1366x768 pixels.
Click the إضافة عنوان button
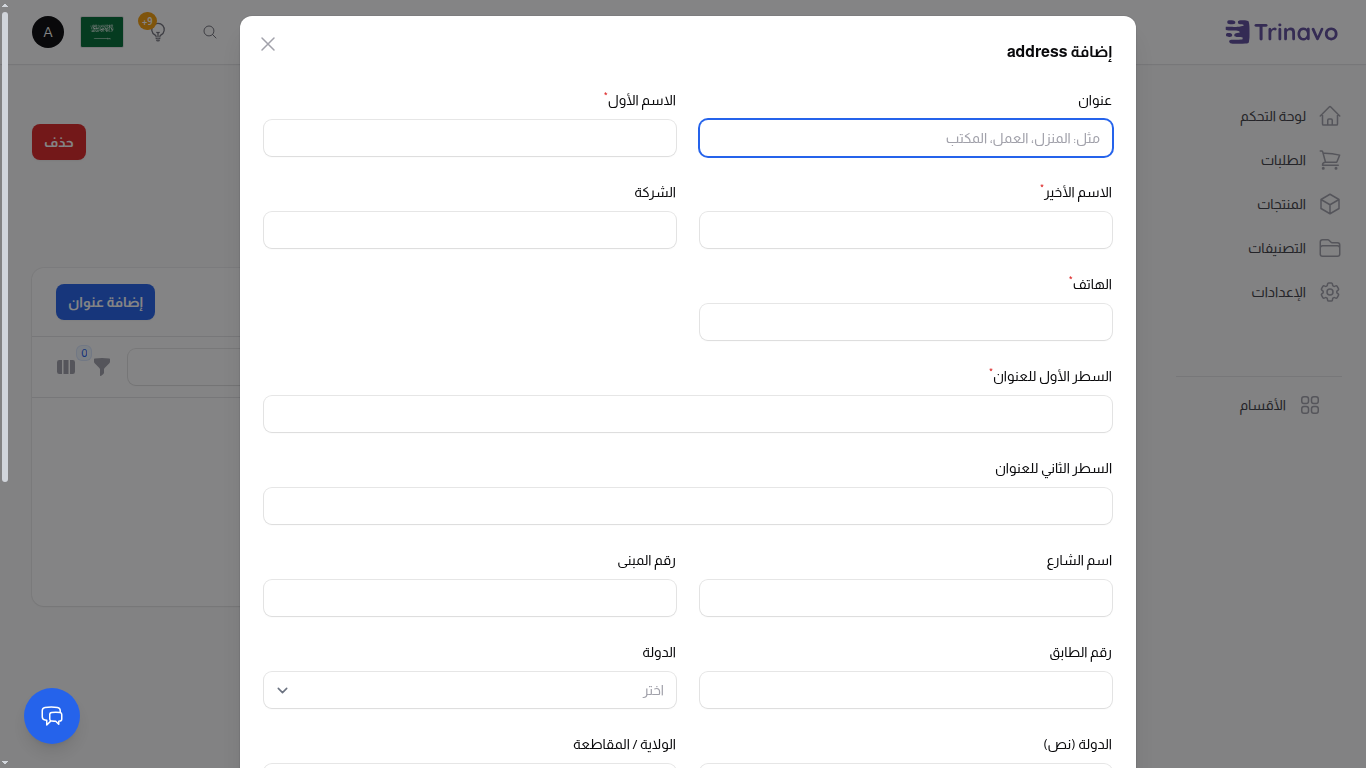coord(105,301)
